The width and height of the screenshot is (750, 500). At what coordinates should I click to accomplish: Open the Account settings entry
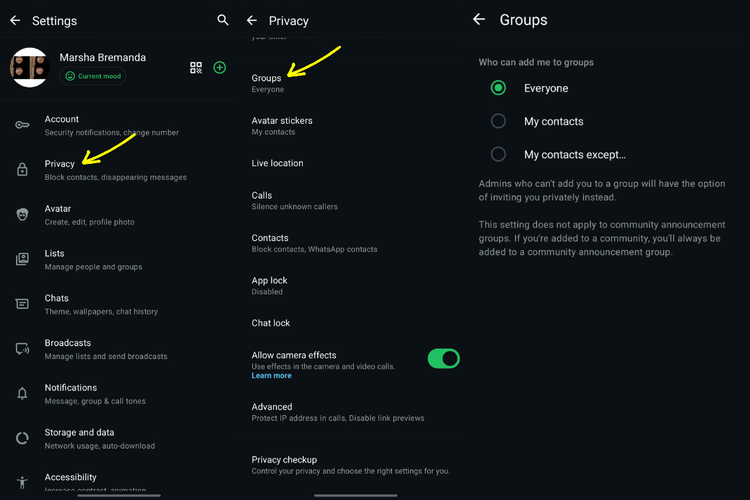coord(119,125)
